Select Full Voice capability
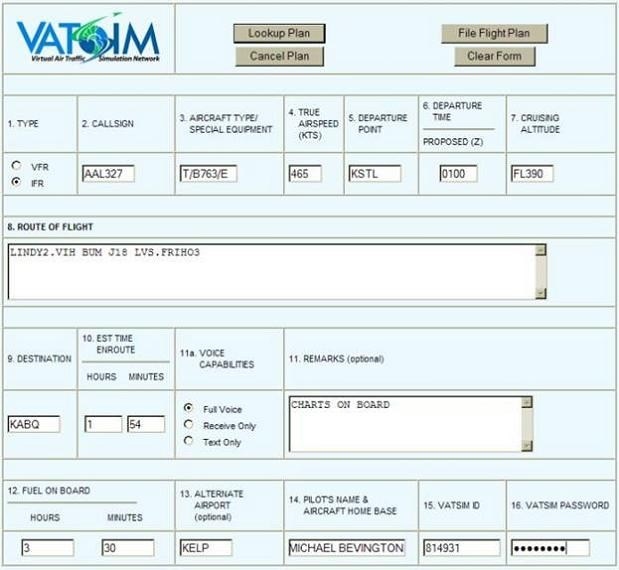 click(189, 408)
